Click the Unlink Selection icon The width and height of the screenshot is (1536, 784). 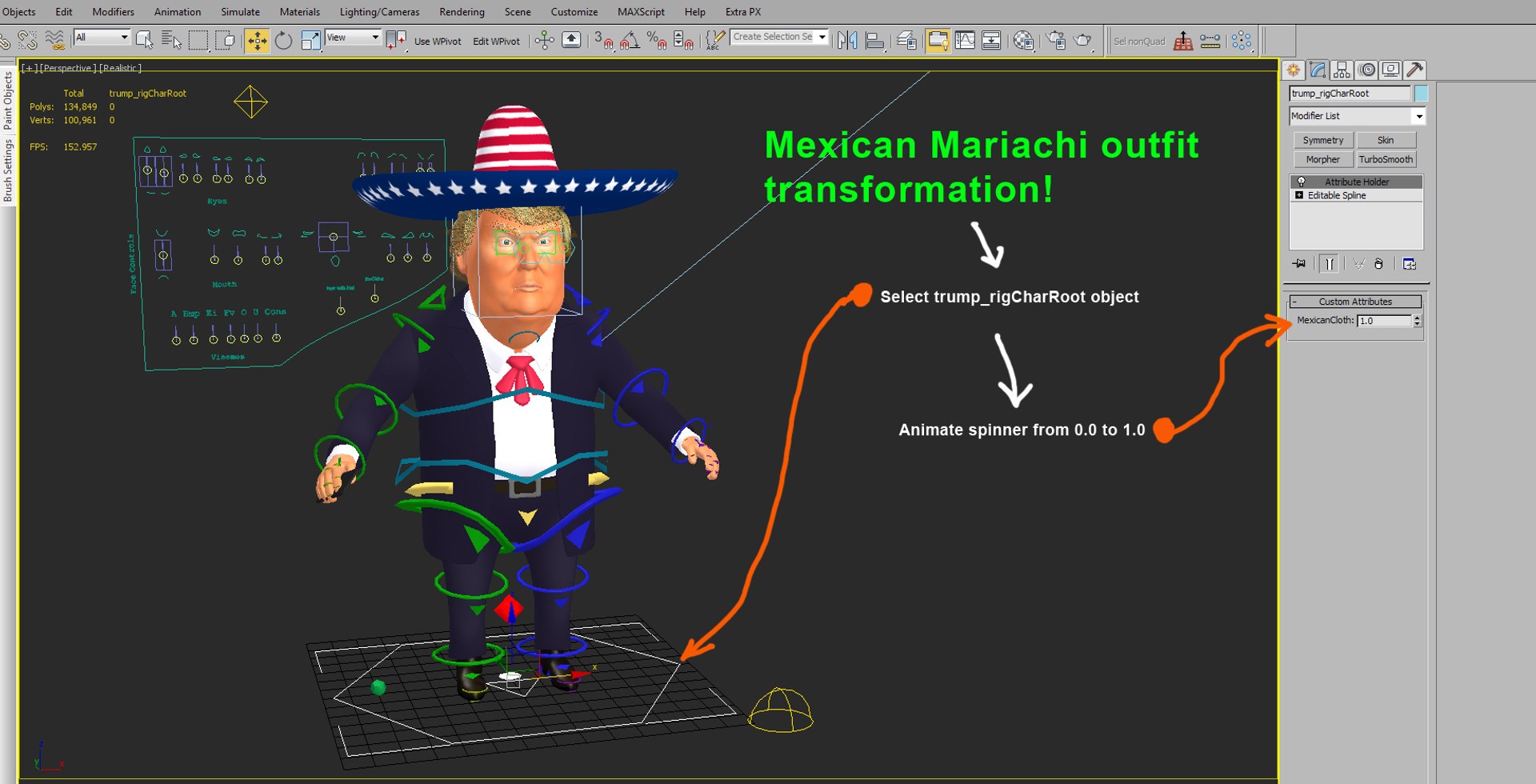pos(28,40)
